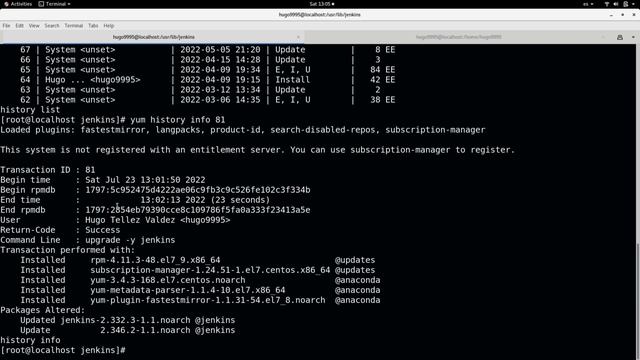Open the Terminal app menu in top bar

54,4
